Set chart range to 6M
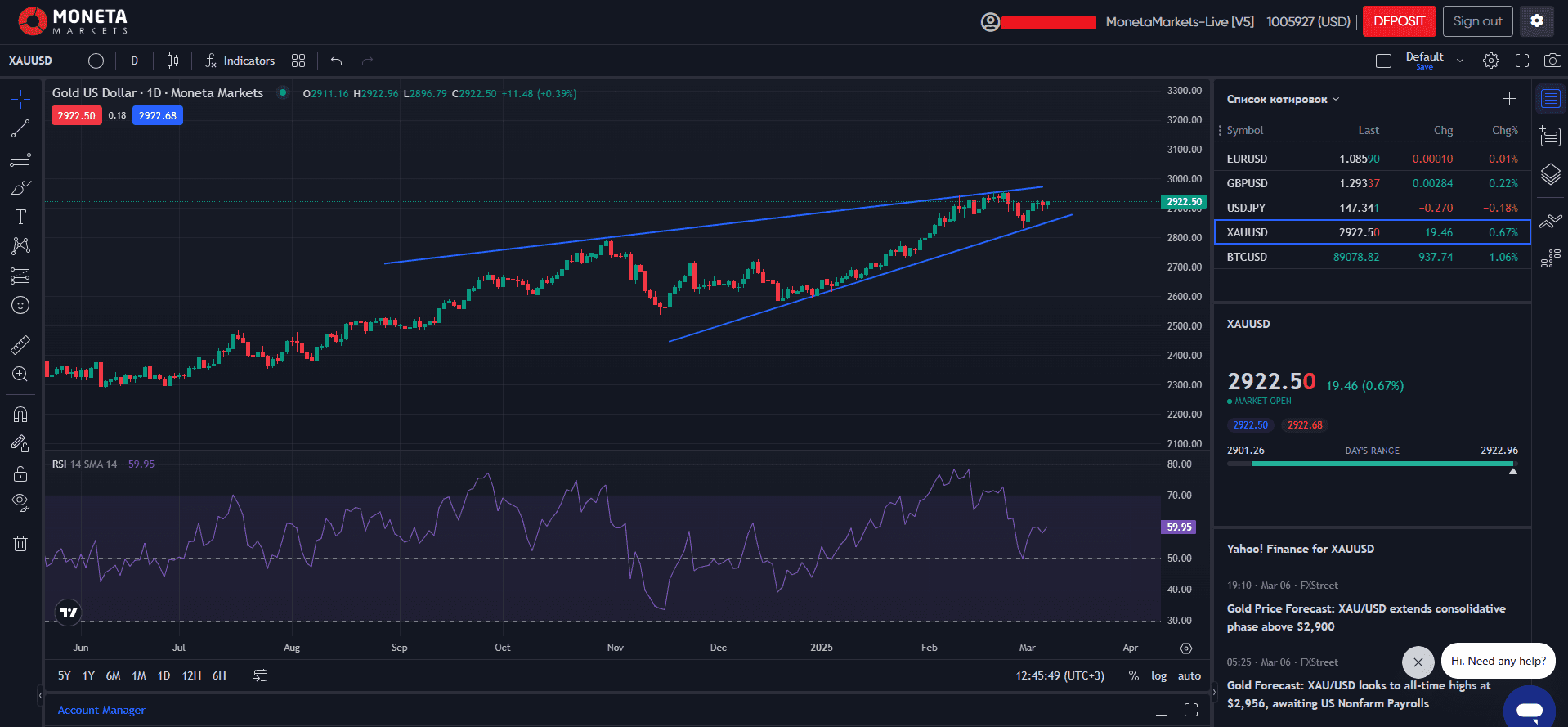1568x727 pixels. click(114, 675)
